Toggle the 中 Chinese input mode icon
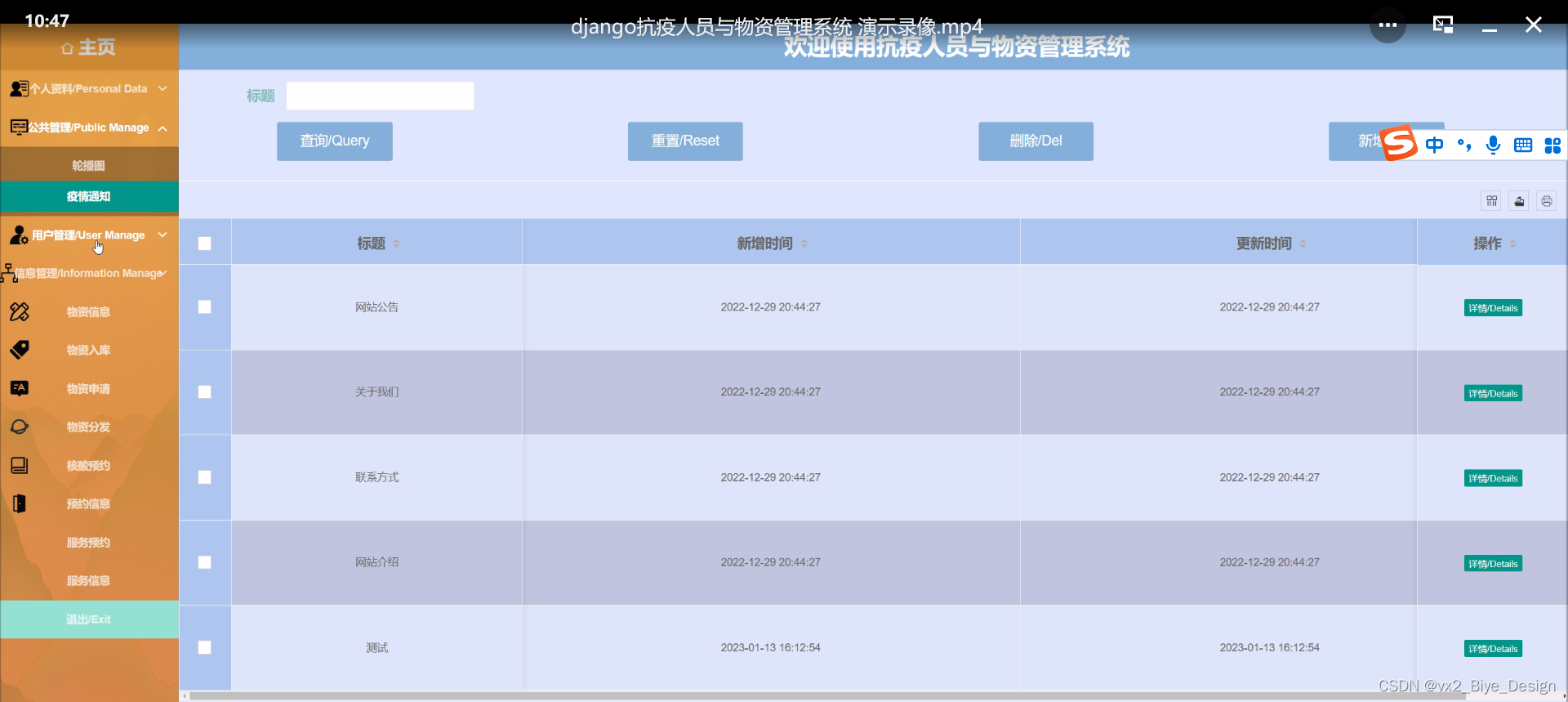Screen dimensions: 1568x702 click(x=1434, y=145)
